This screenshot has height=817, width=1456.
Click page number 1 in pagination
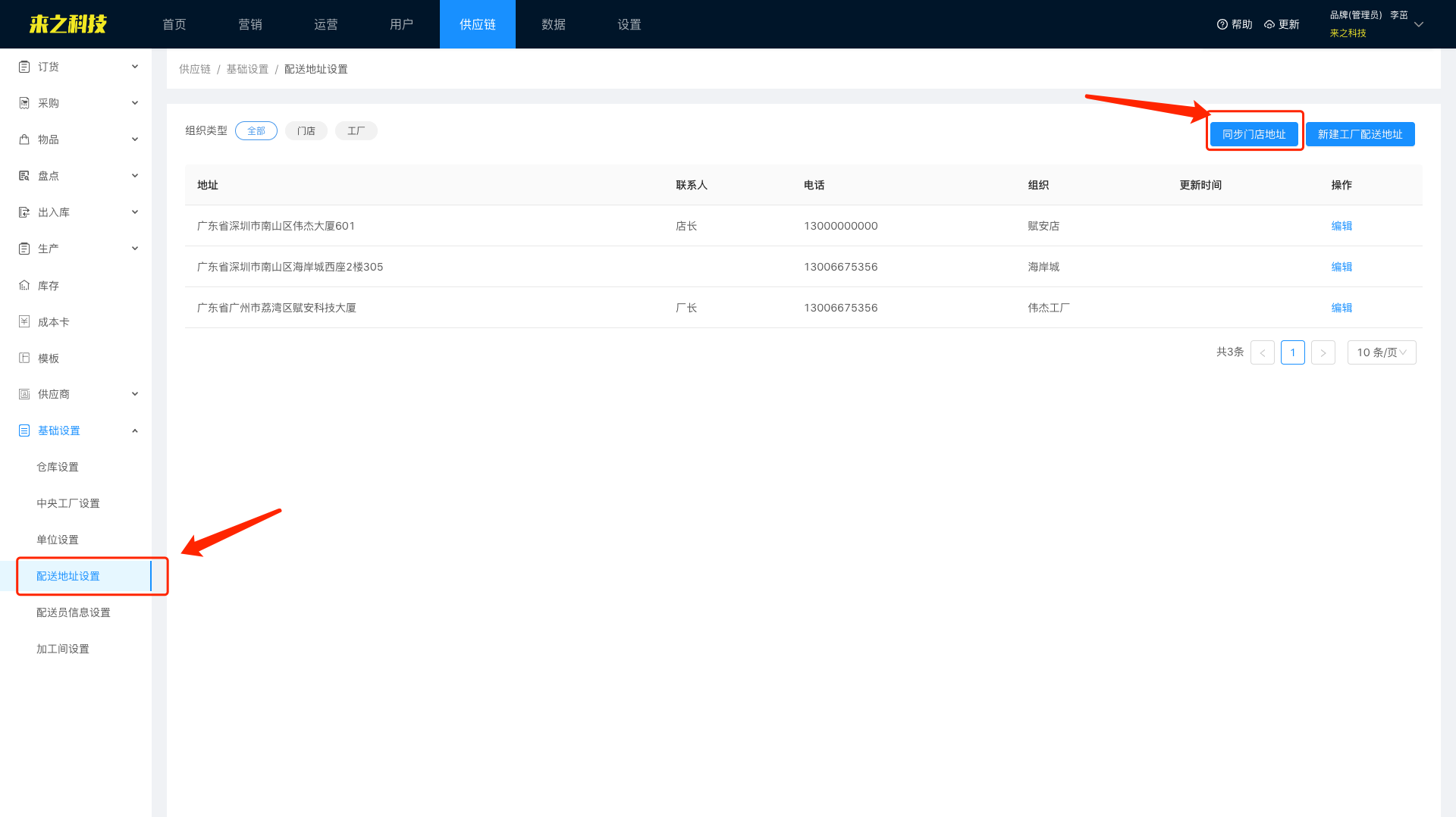point(1293,352)
